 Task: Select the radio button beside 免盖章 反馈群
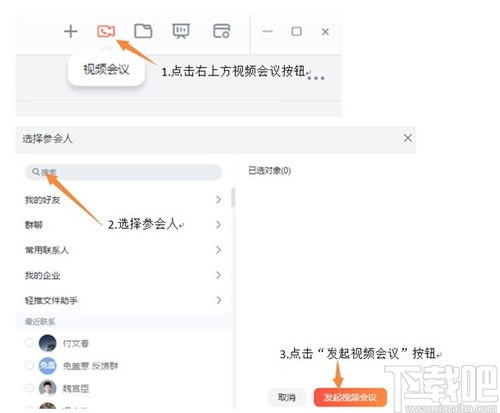tap(29, 365)
